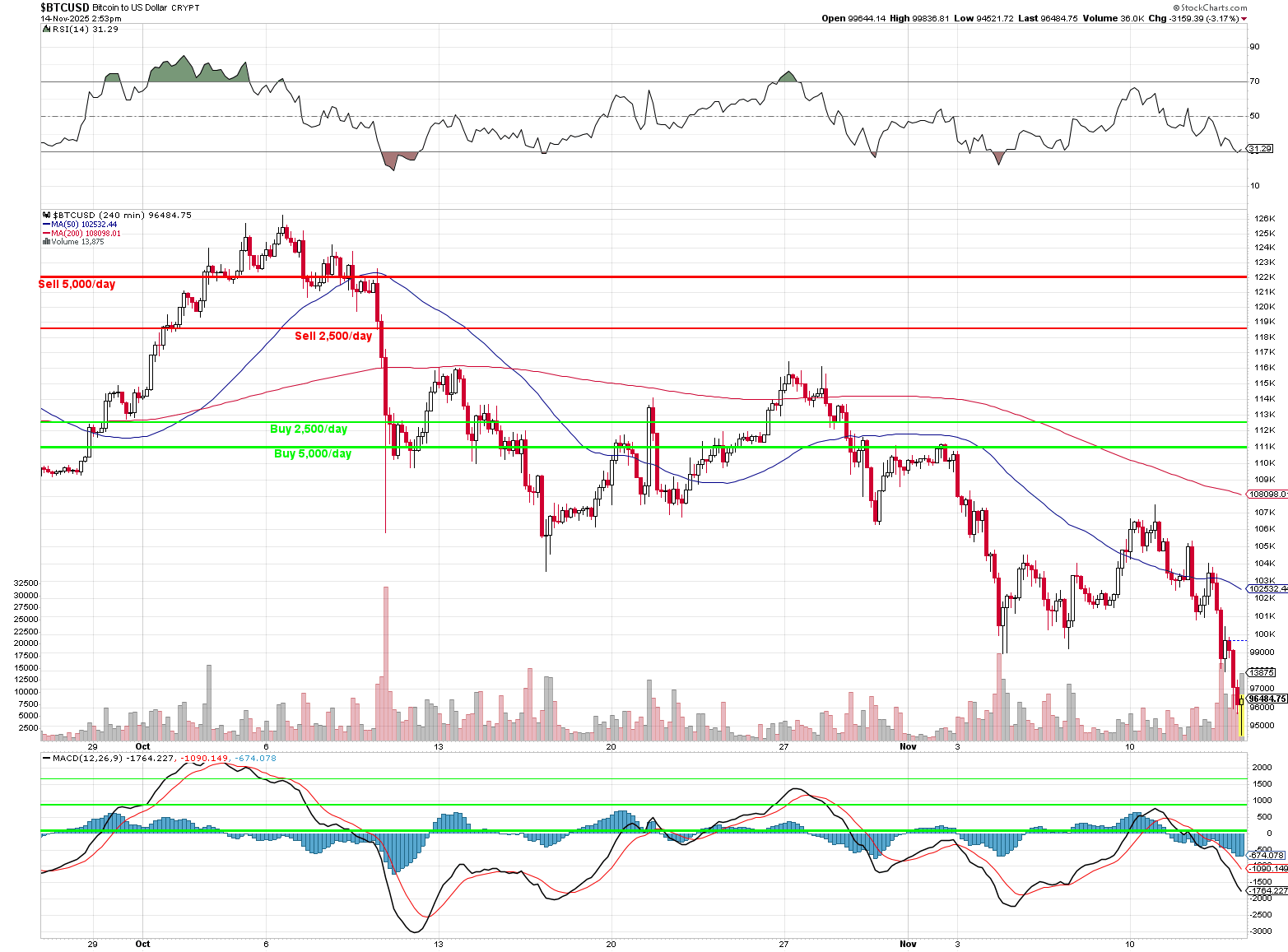
Task: Click the red down arrow after Chg value
Action: pos(1244,19)
